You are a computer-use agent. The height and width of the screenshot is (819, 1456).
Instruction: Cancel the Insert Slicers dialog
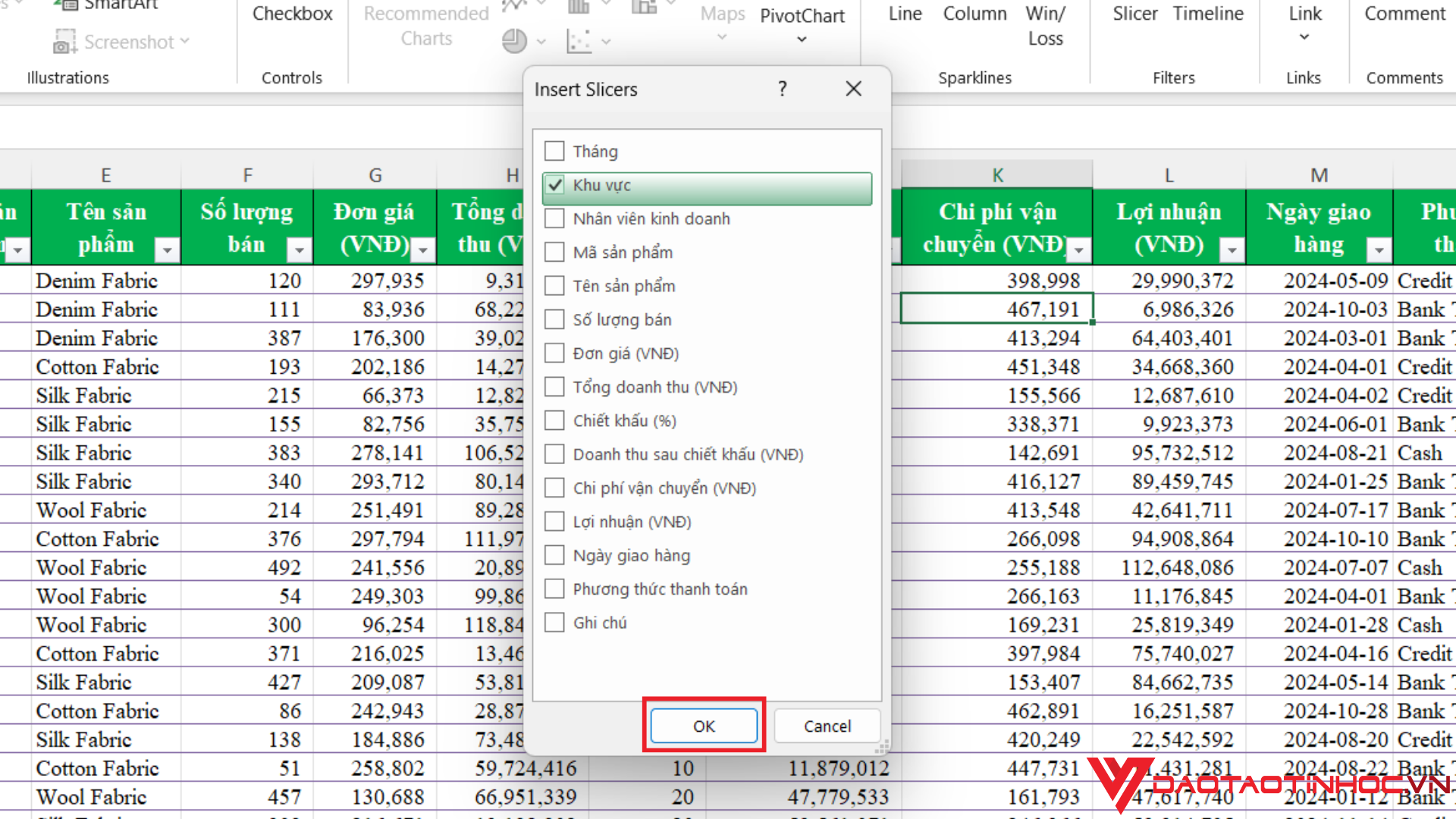827,726
